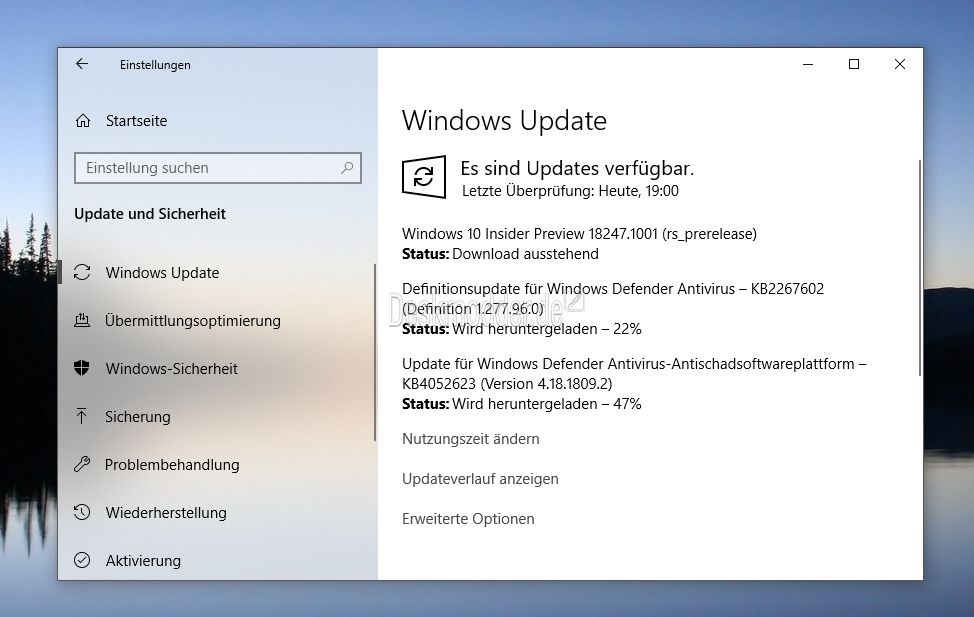The width and height of the screenshot is (974, 617).
Task: Go to Aktivierung
Action: 143,560
